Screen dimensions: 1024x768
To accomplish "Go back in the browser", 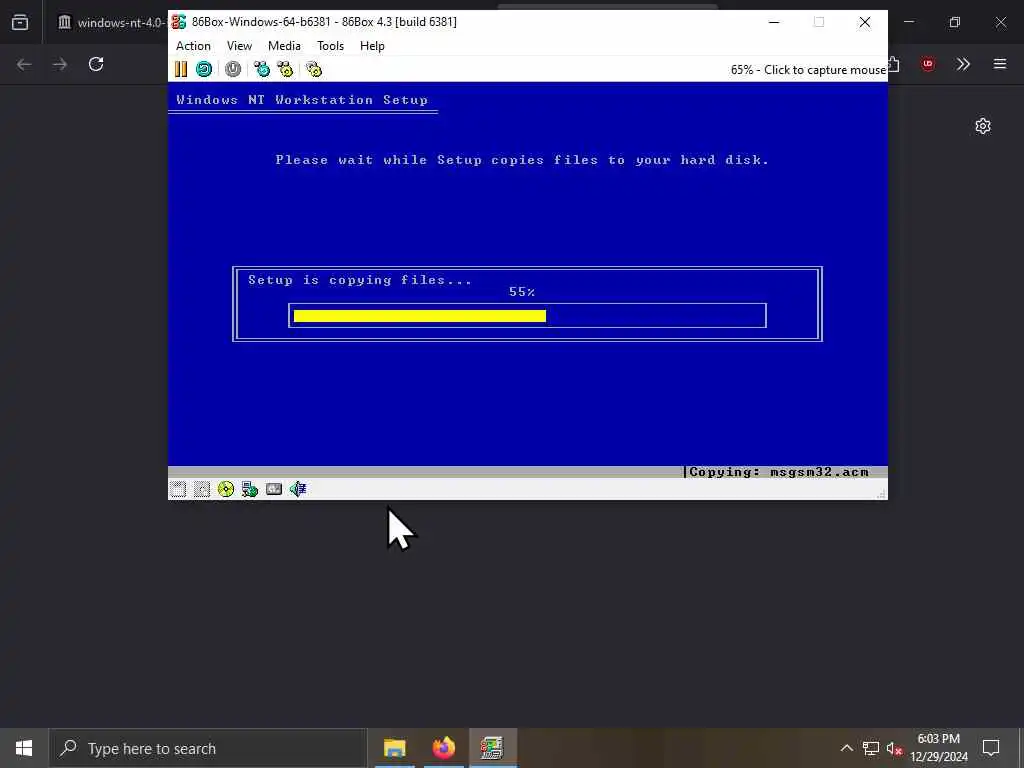I will pos(24,64).
